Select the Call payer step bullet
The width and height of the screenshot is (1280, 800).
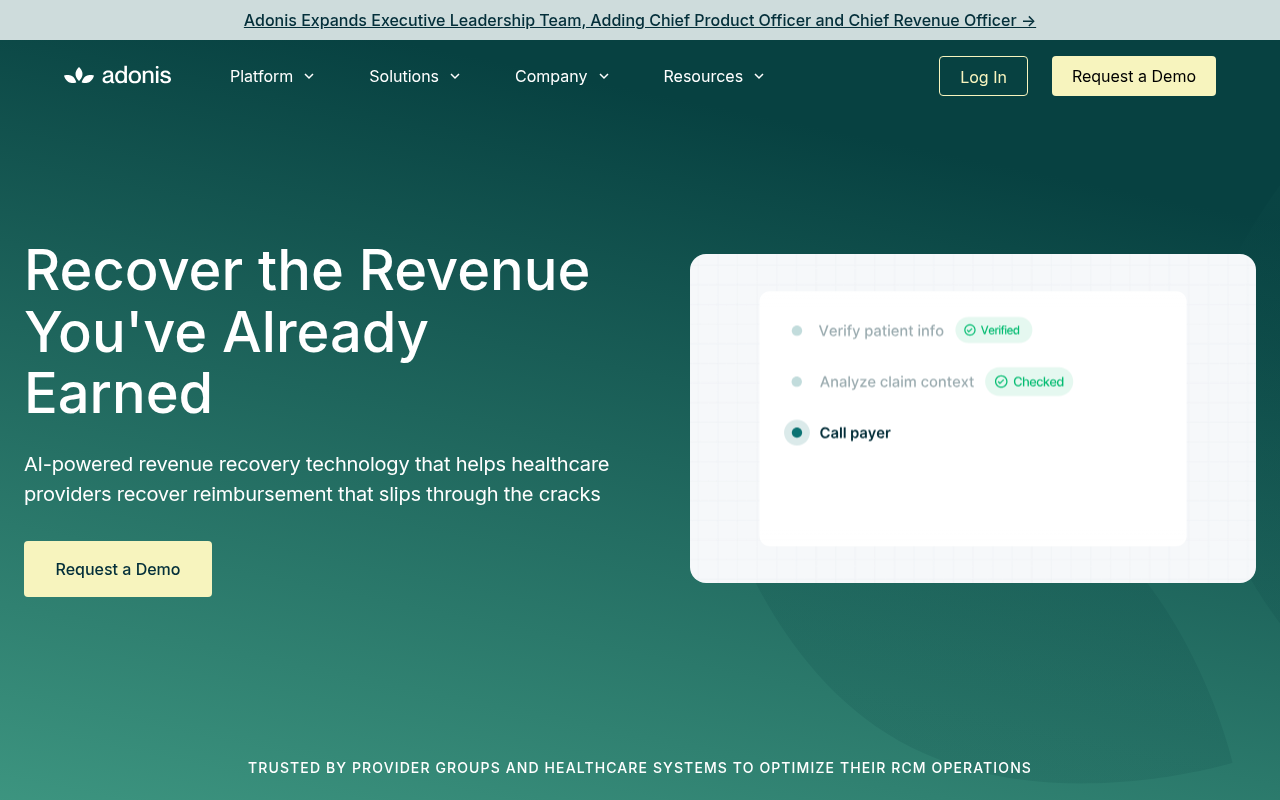pyautogui.click(x=797, y=433)
